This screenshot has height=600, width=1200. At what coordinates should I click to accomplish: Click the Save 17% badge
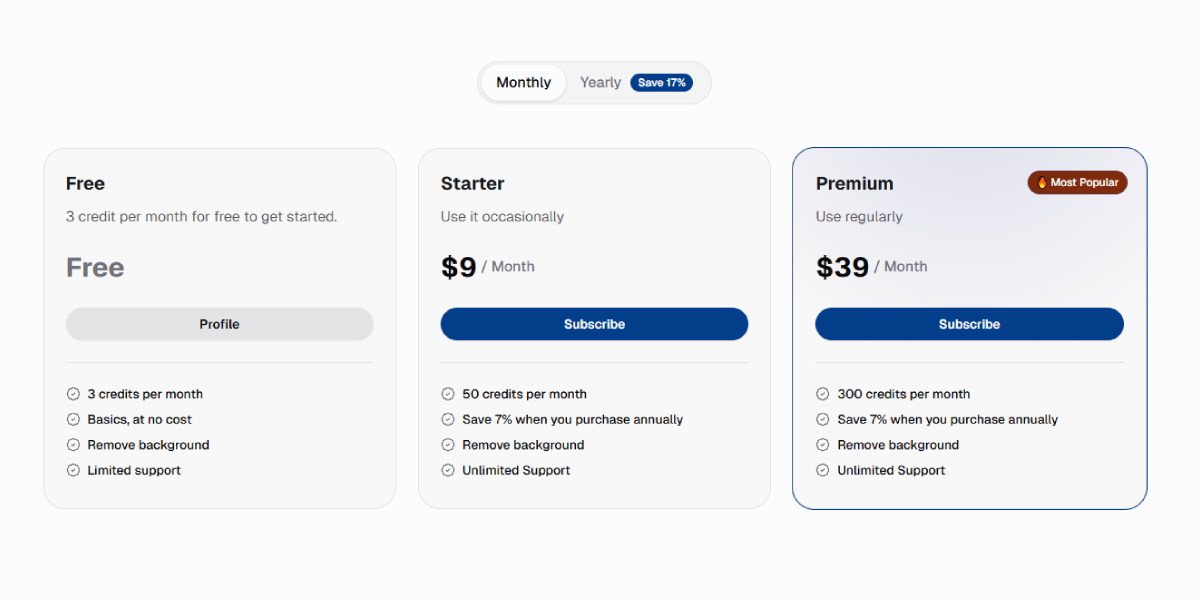tap(662, 83)
